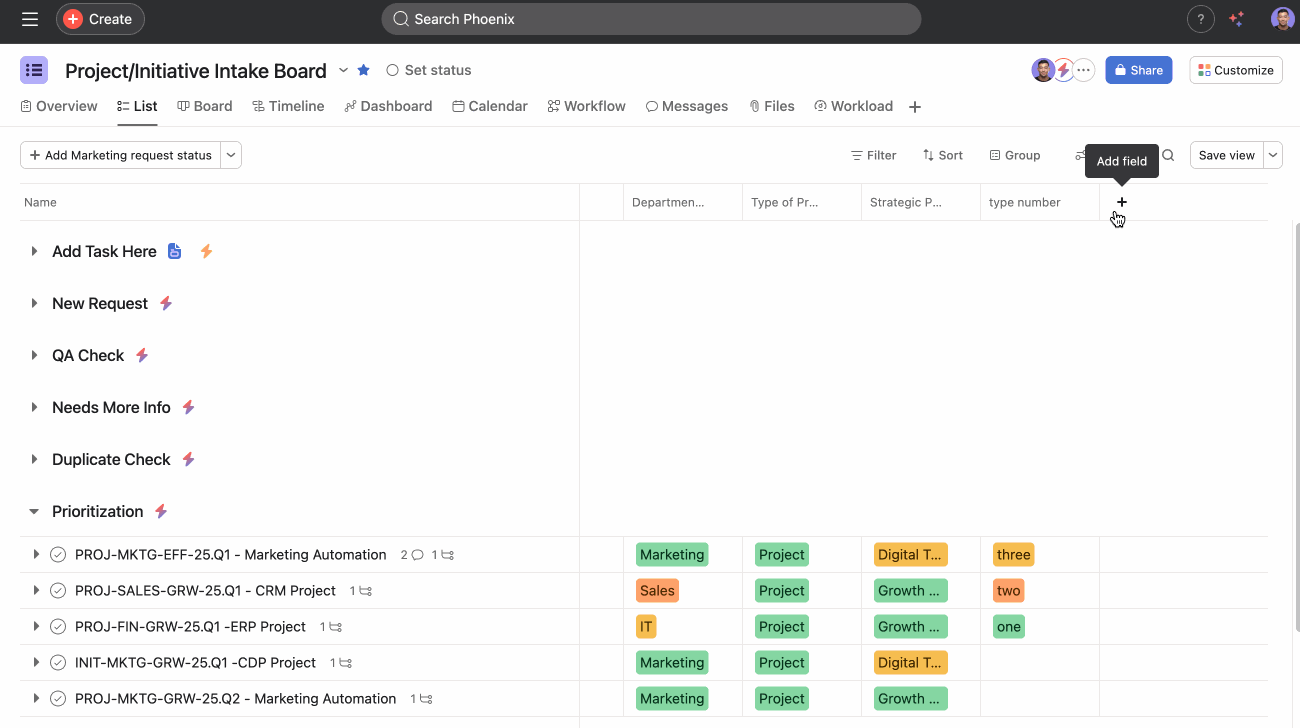
Task: Mark CRM Project task as complete
Action: [58, 591]
